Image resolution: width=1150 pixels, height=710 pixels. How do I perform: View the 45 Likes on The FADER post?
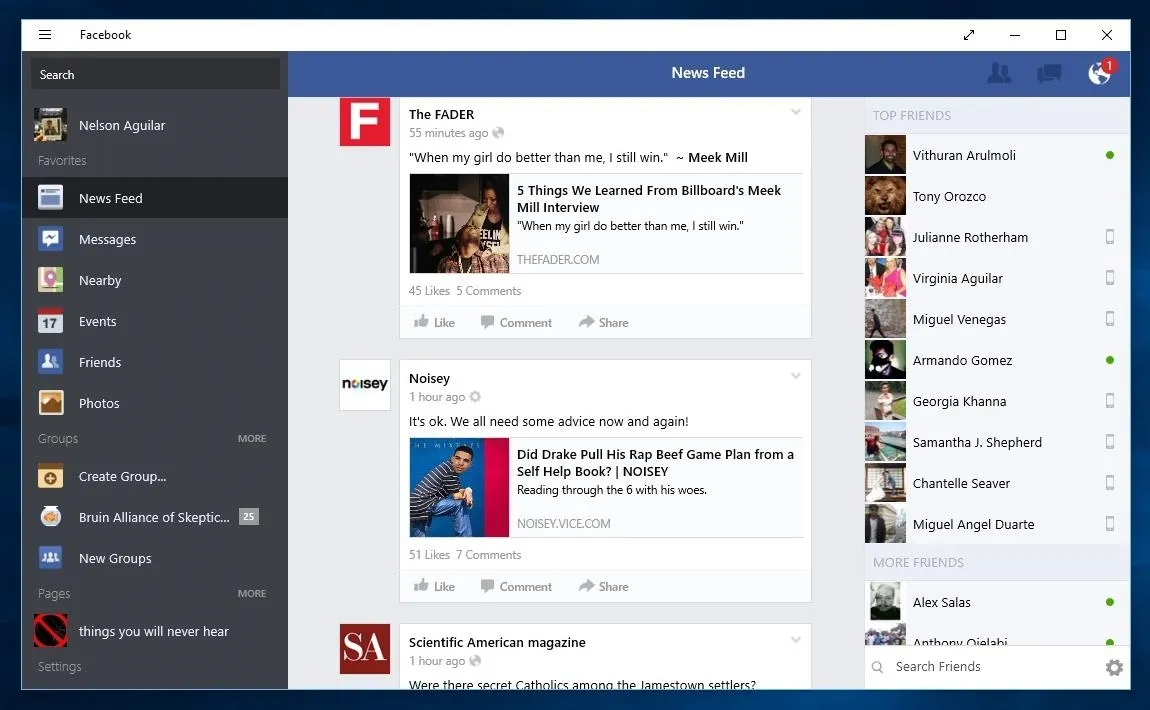pyautogui.click(x=429, y=291)
